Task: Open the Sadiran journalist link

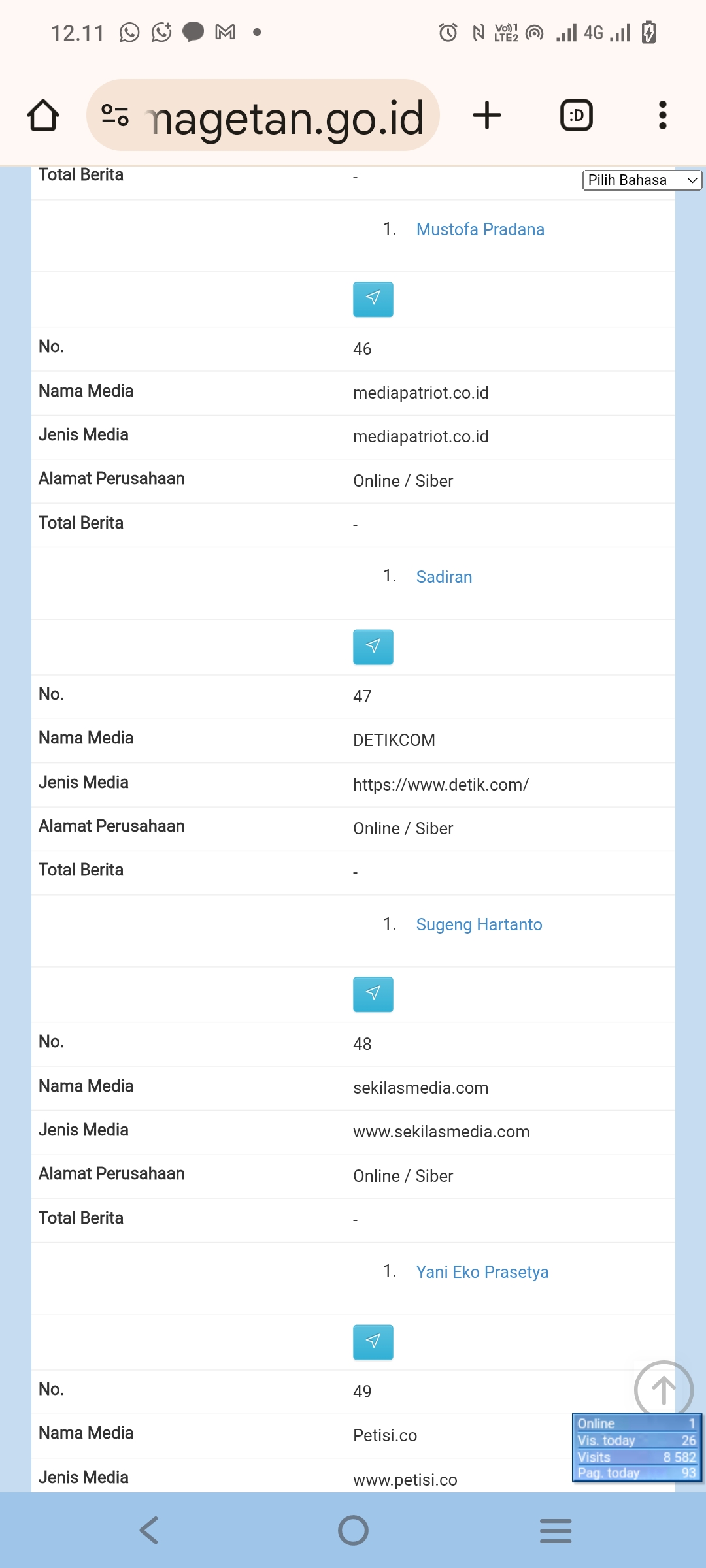Action: tap(444, 577)
